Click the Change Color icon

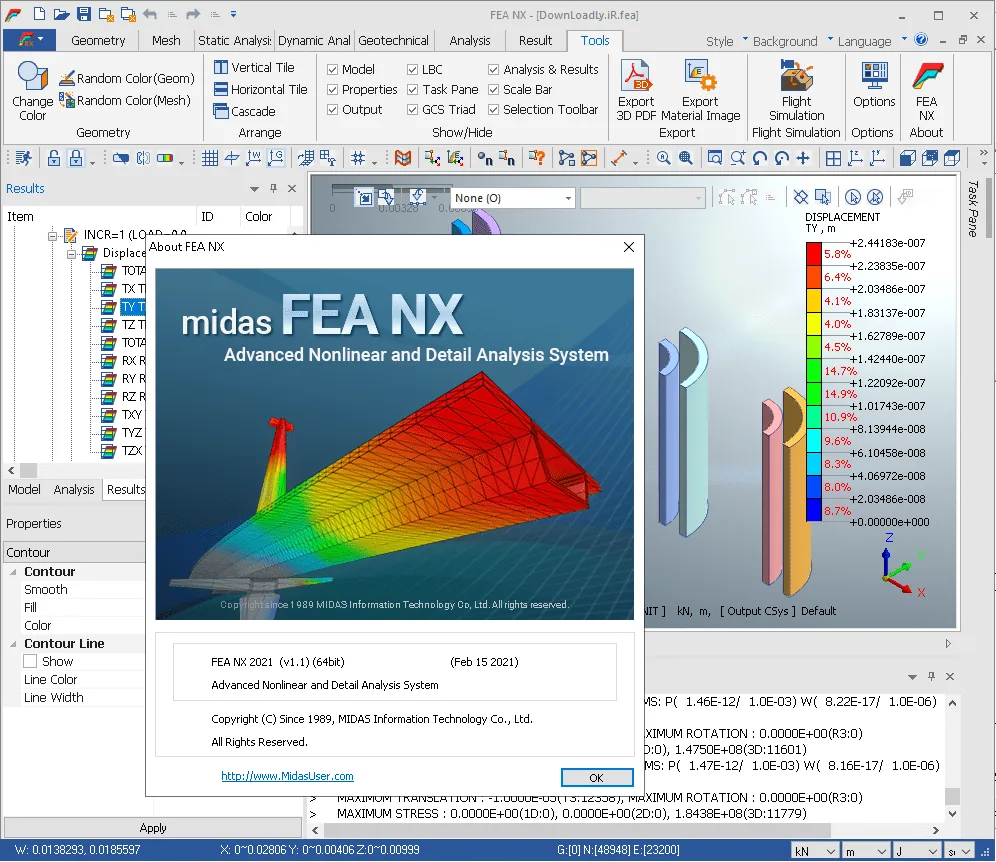[32, 77]
